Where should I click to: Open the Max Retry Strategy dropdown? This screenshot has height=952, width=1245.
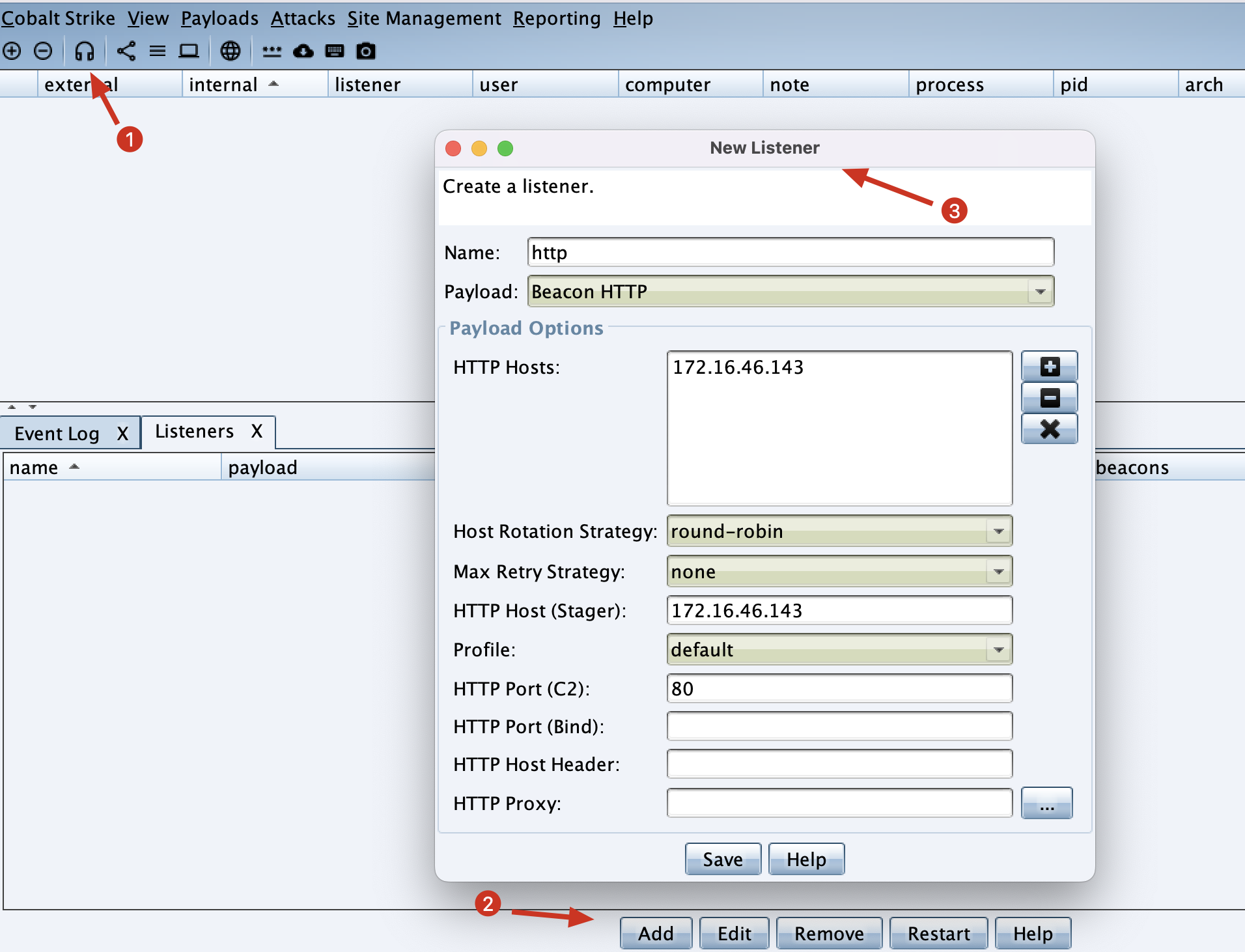tap(839, 572)
